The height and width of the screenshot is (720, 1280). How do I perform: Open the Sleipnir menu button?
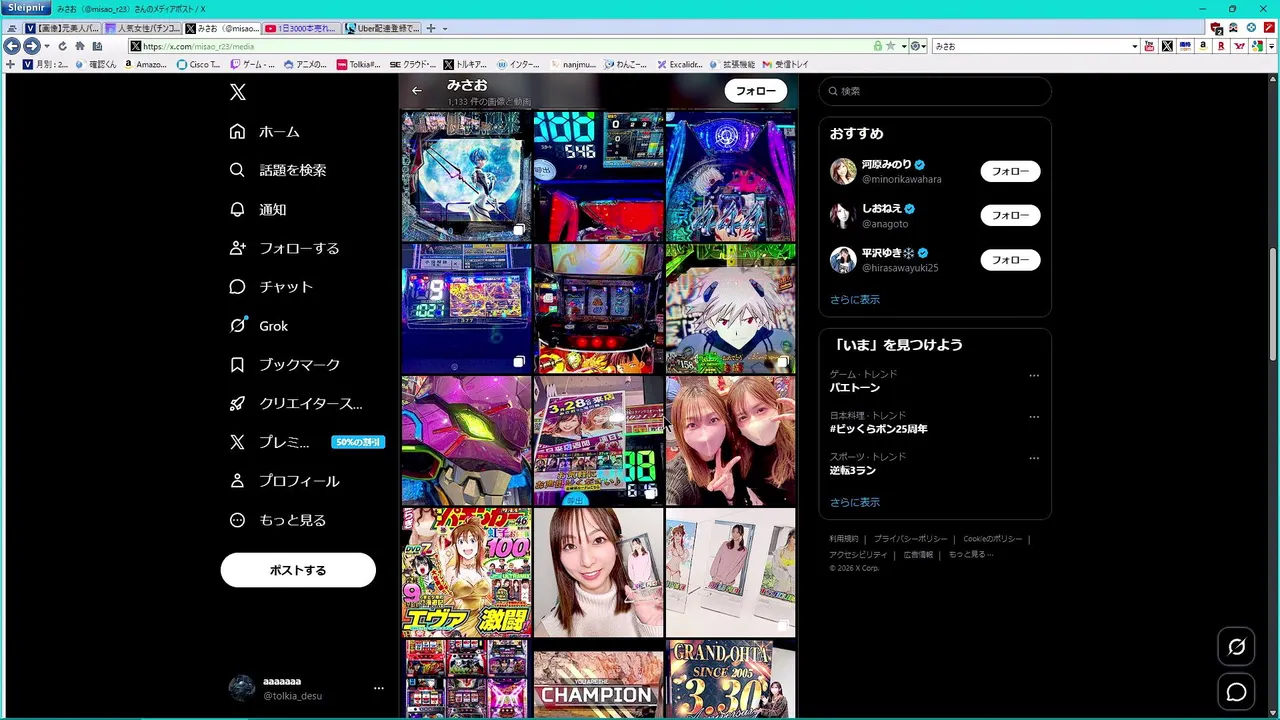click(x=27, y=8)
